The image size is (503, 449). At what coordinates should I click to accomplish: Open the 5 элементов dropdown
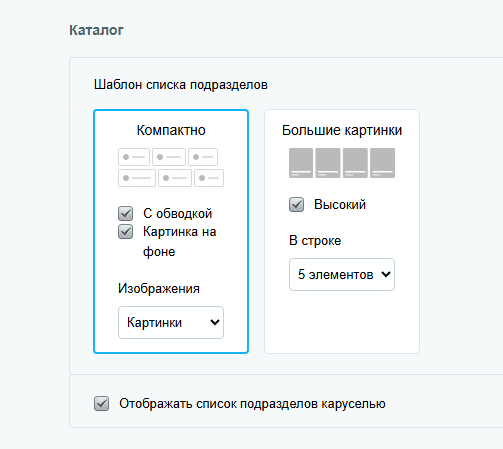tap(342, 274)
